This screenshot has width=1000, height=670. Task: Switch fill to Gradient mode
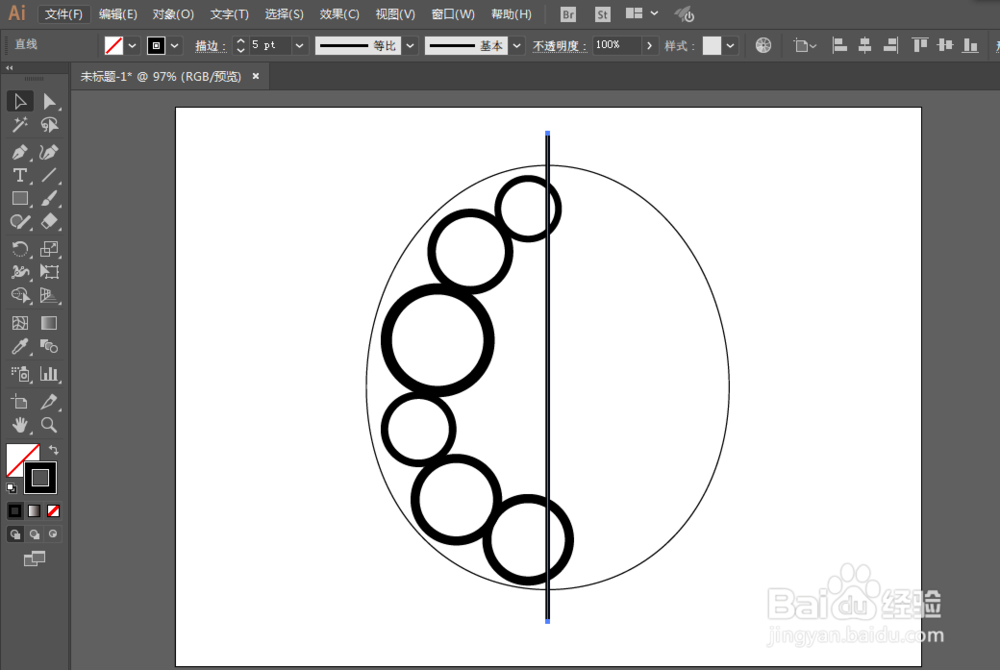pyautogui.click(x=33, y=510)
